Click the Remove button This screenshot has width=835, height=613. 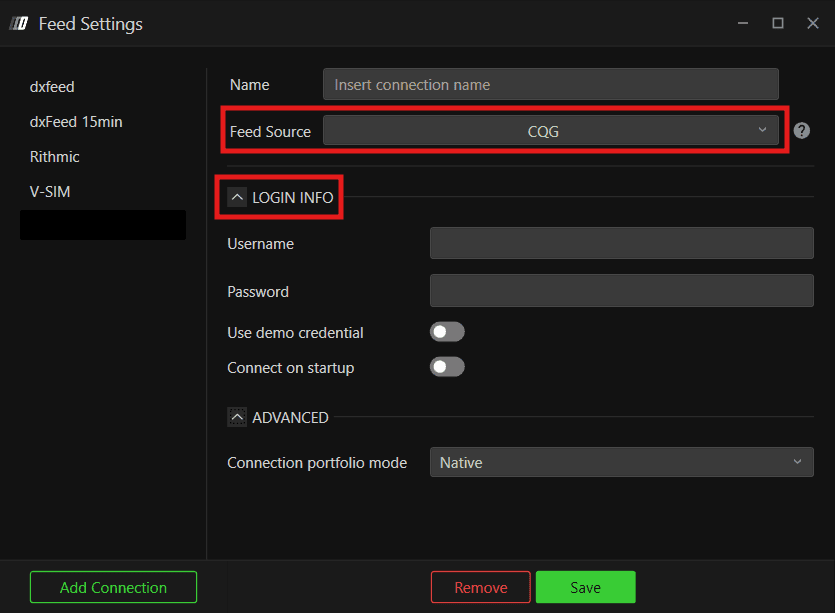pyautogui.click(x=480, y=587)
